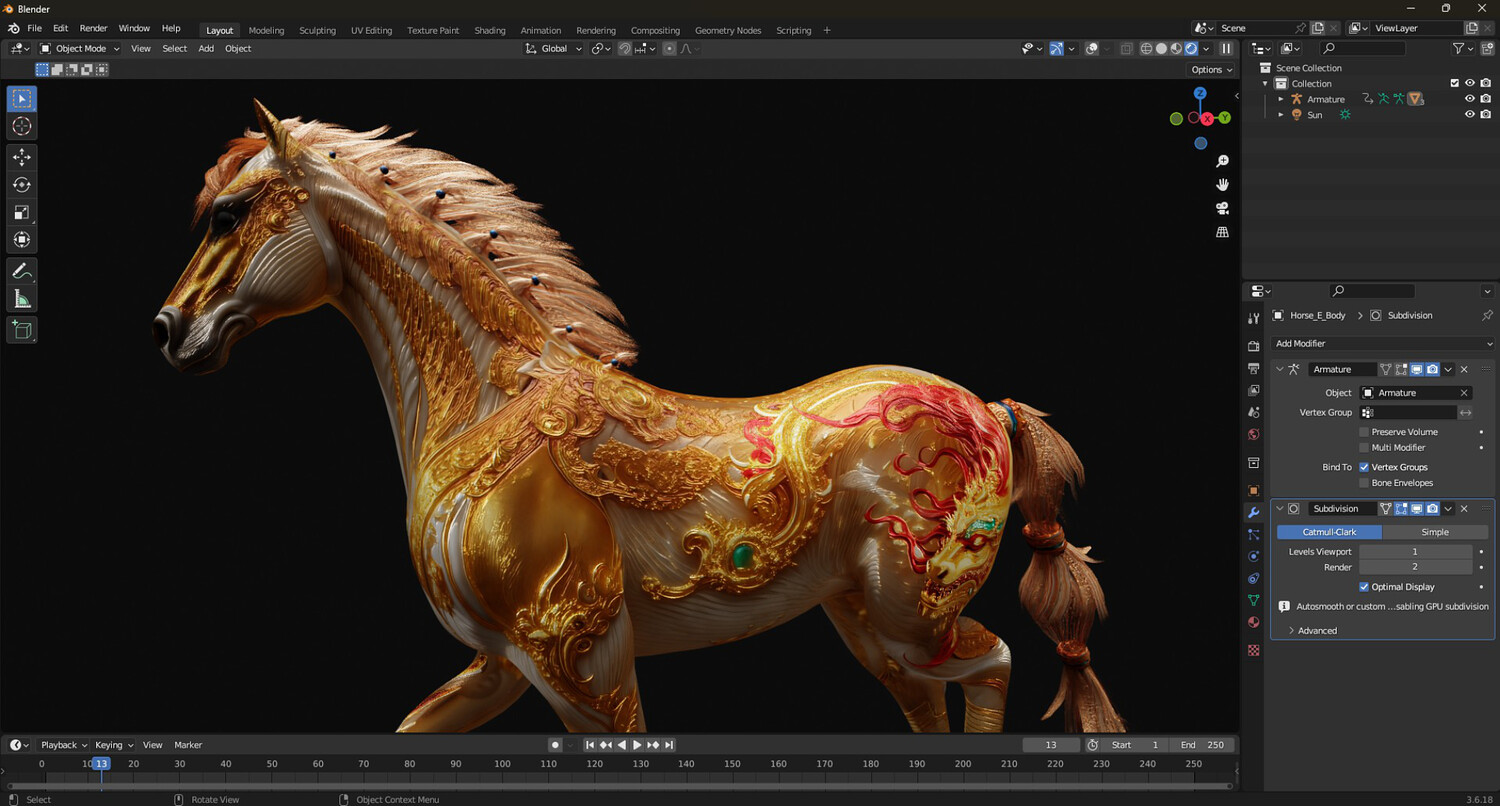Choose the Measure tool

22,298
